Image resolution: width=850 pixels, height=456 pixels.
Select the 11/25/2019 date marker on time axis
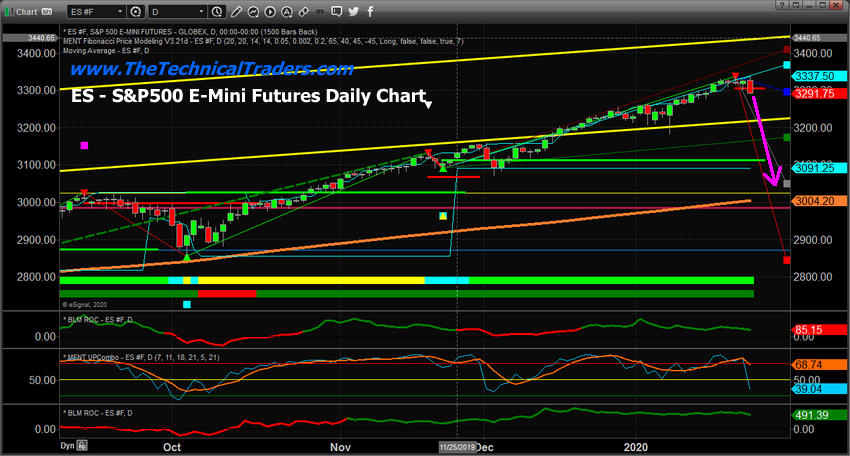(457, 447)
